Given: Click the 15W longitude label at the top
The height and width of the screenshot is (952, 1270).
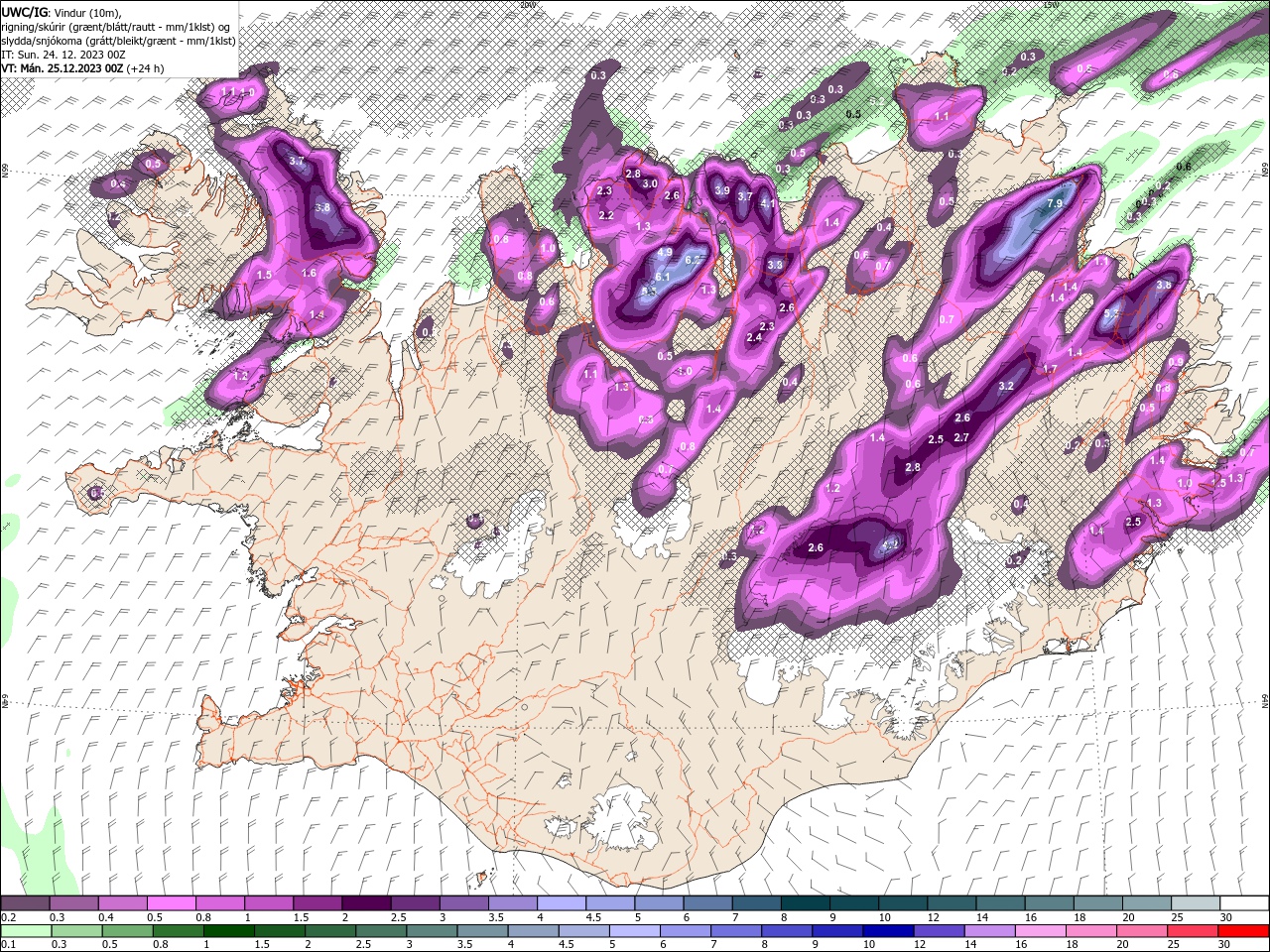Looking at the screenshot, I should click(x=1051, y=4).
